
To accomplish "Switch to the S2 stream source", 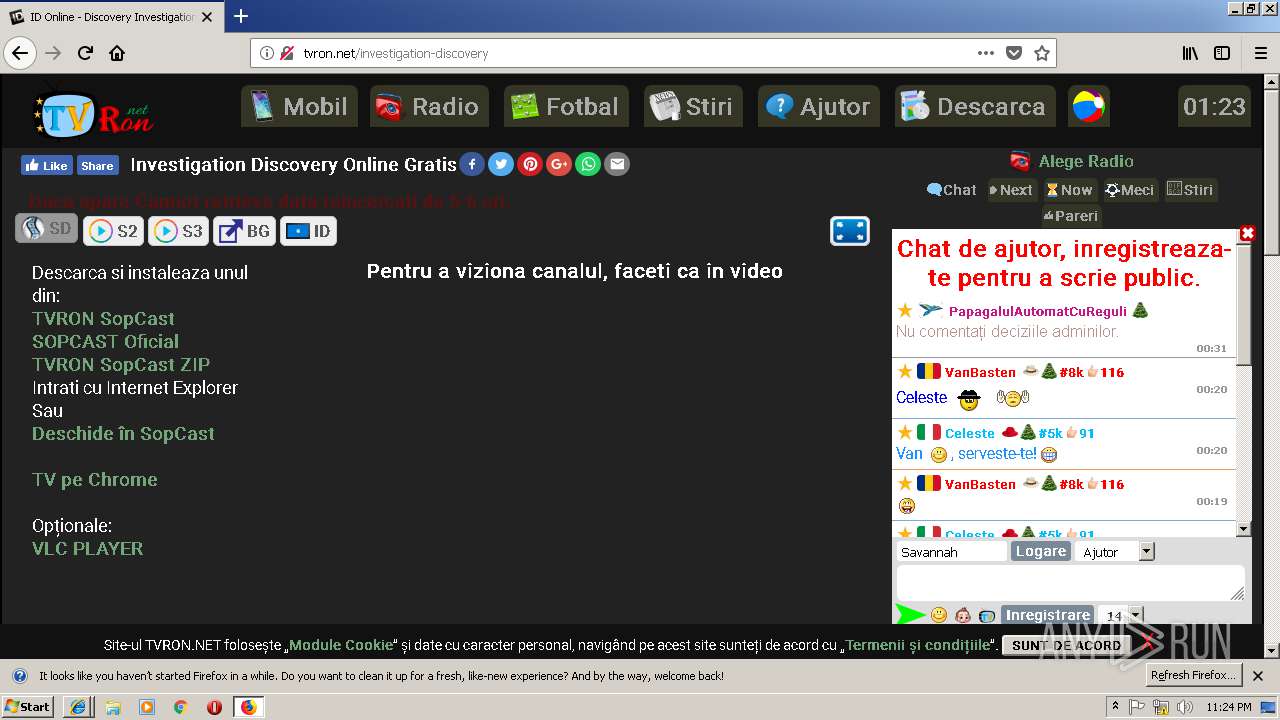I will pos(113,231).
